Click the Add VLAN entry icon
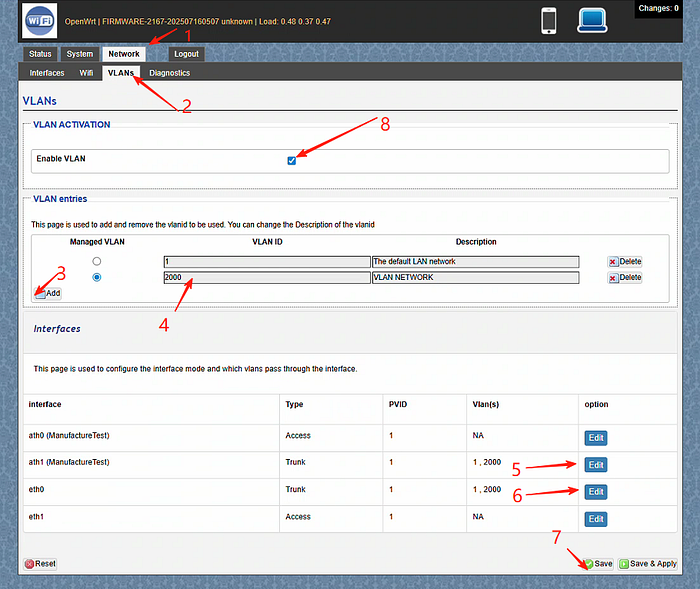 tap(40, 294)
